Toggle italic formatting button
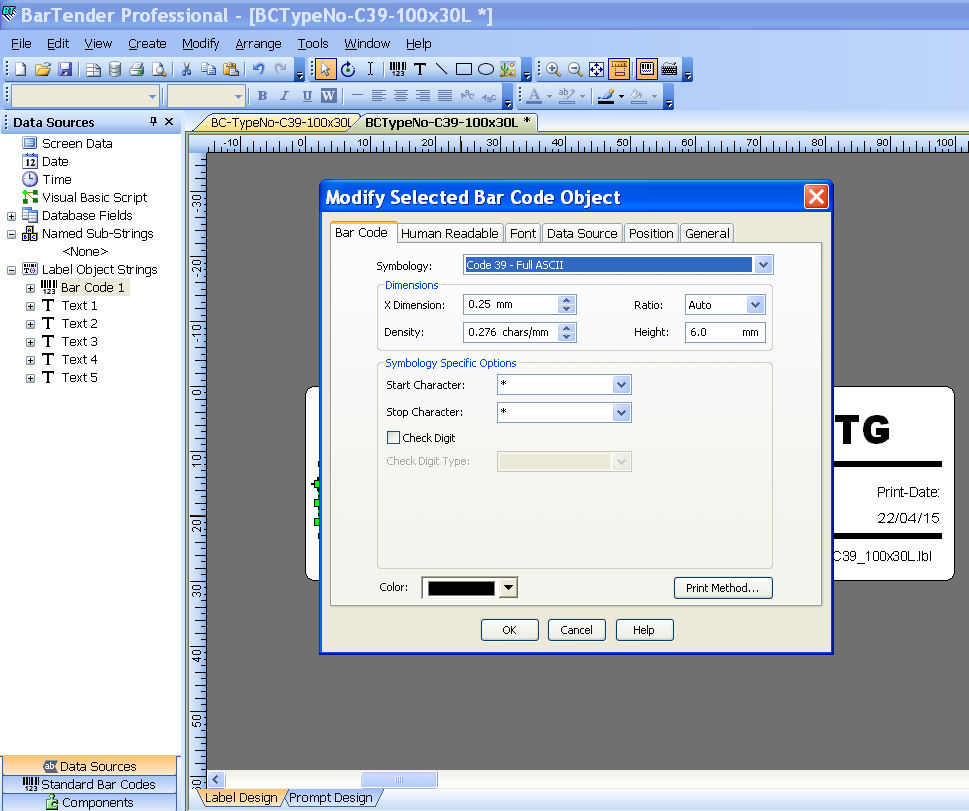969x811 pixels. coord(284,96)
